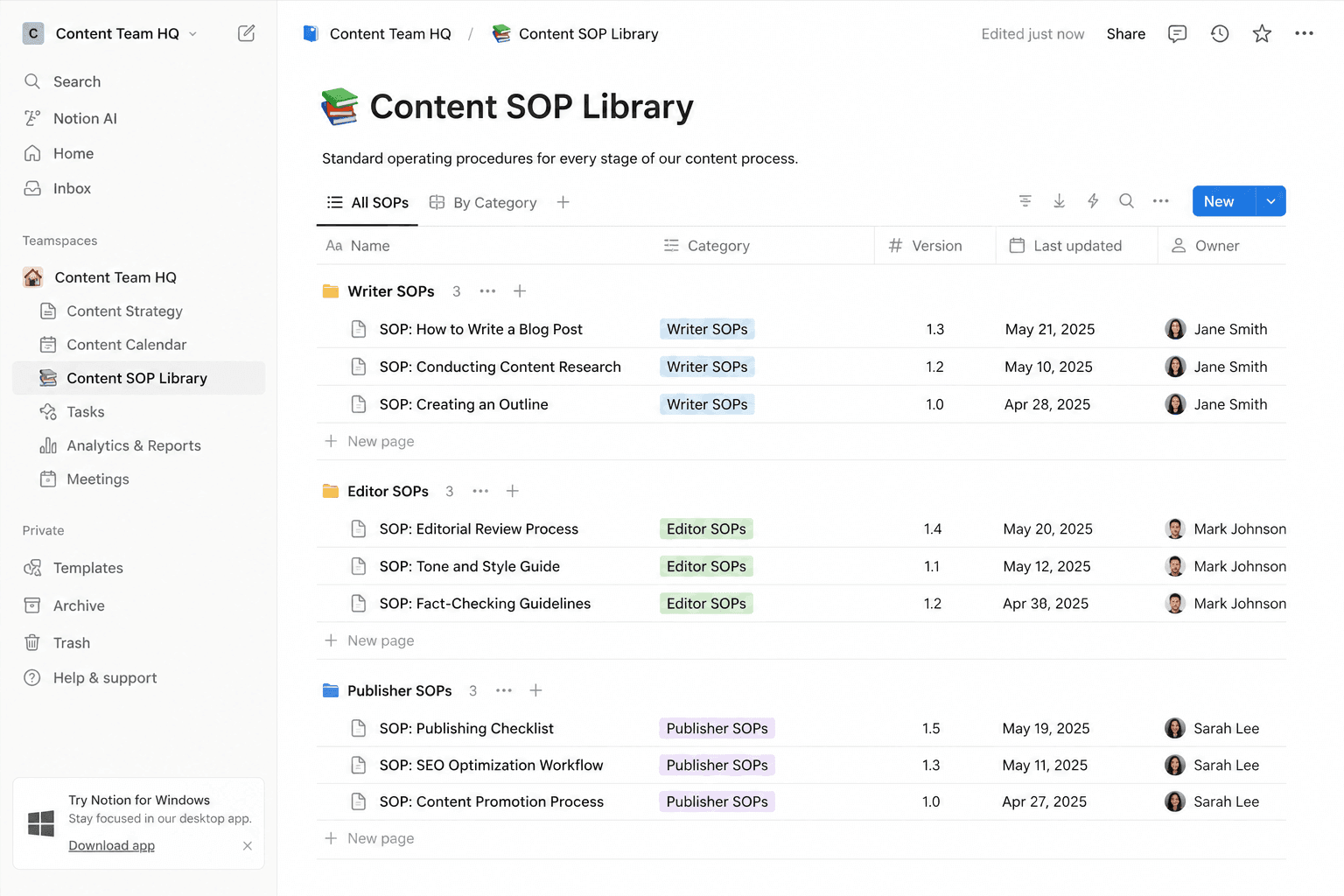The width and height of the screenshot is (1344, 896).
Task: Click the filter icon in database toolbar
Action: click(x=1025, y=201)
